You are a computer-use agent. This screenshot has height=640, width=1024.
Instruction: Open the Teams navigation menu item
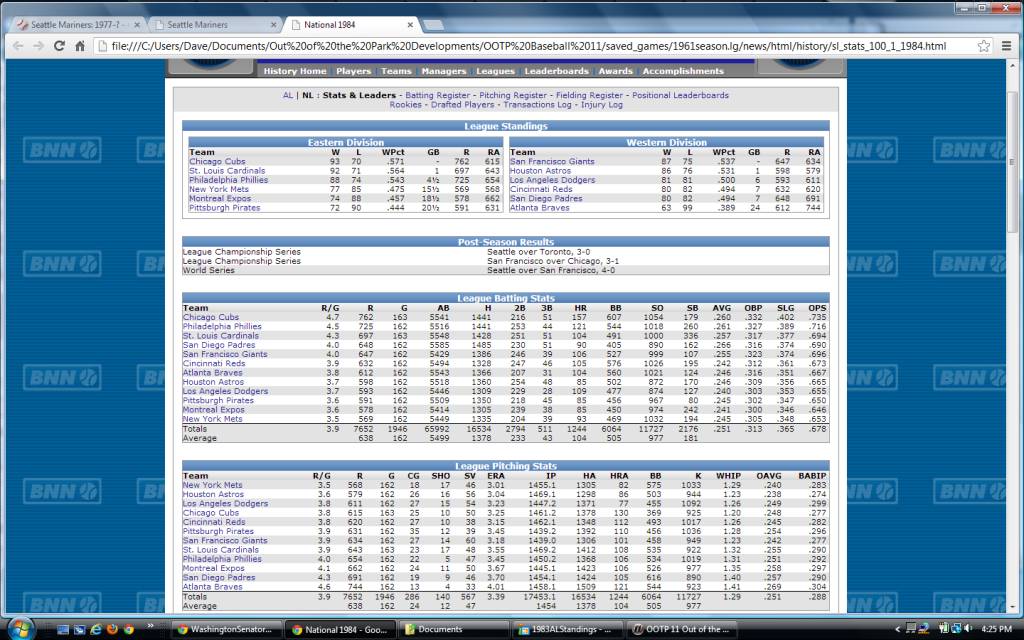click(396, 71)
